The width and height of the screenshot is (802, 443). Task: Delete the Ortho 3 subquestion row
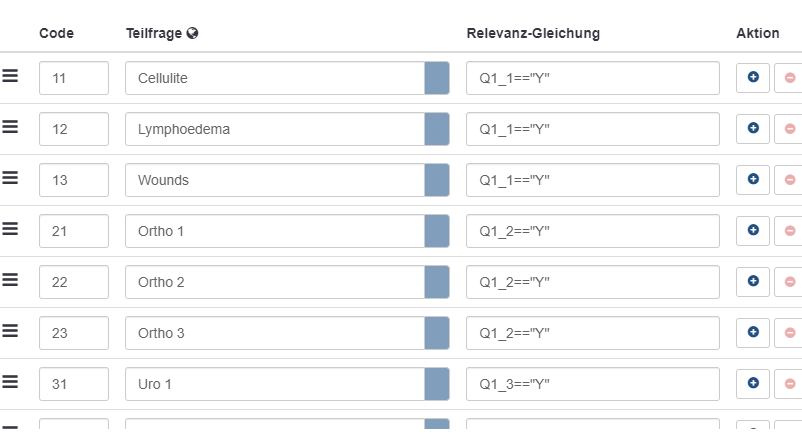[789, 333]
